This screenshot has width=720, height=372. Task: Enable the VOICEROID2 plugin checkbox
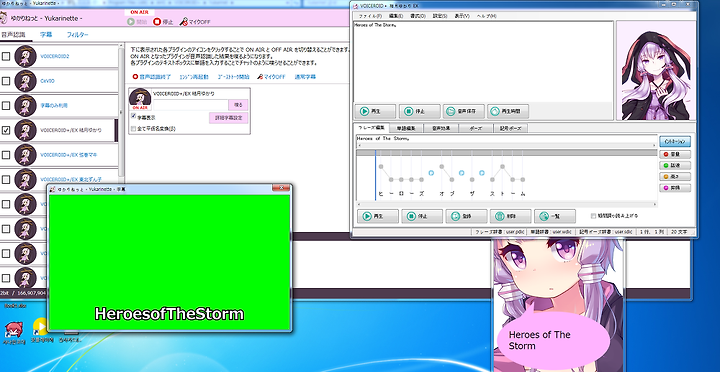[6, 56]
